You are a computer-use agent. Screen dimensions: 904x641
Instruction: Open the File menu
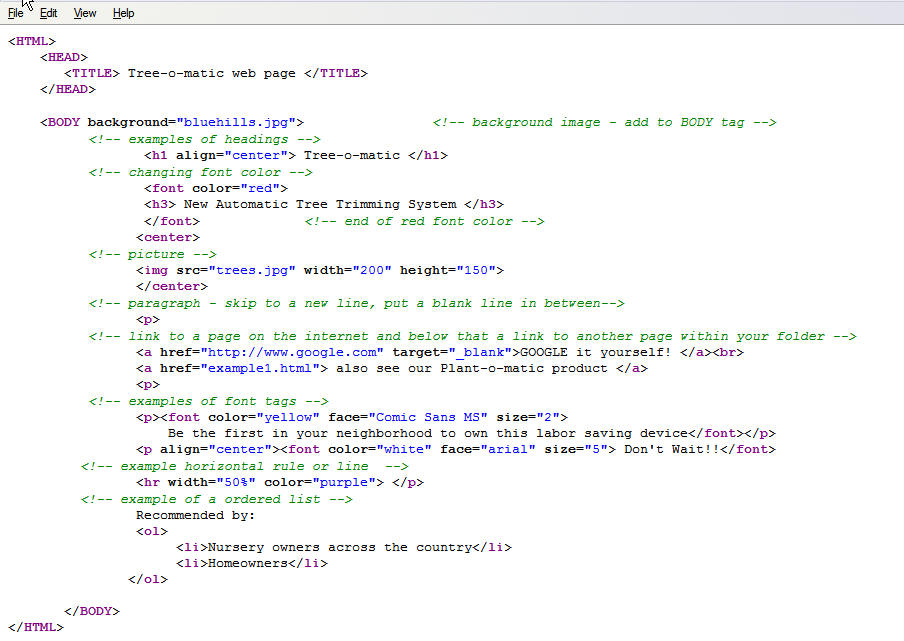16,13
